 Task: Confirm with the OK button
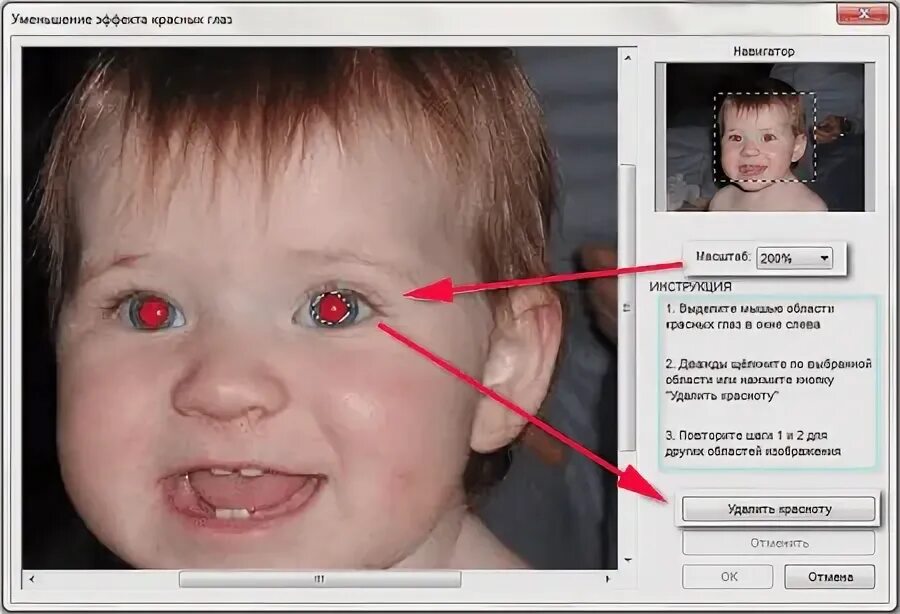[x=728, y=576]
